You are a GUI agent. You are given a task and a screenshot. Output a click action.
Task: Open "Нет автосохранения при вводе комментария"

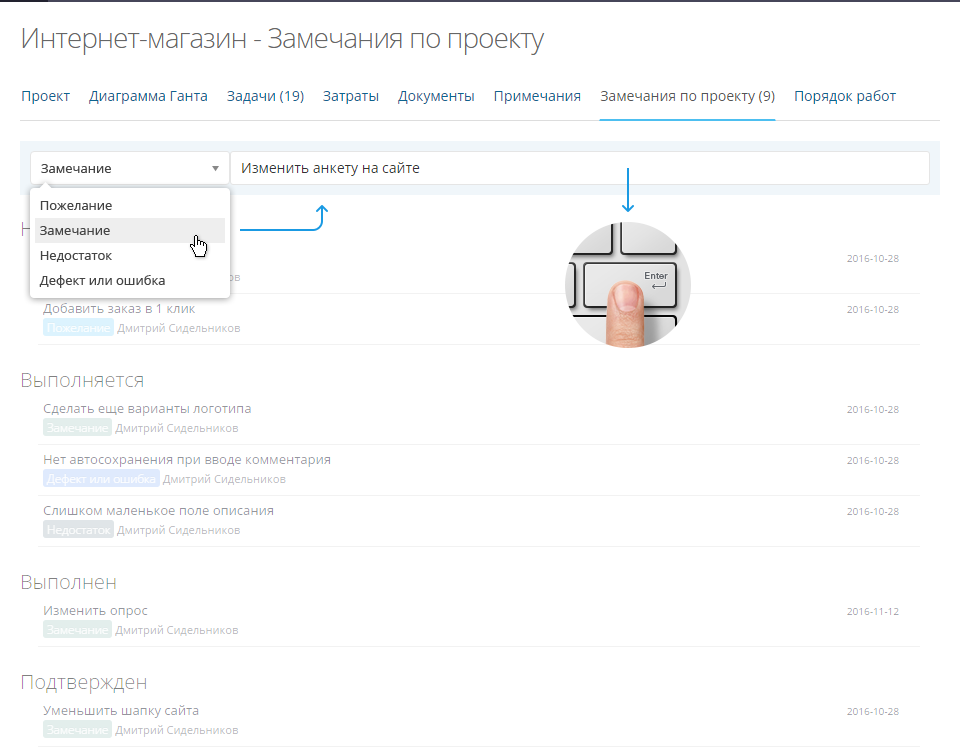186,459
